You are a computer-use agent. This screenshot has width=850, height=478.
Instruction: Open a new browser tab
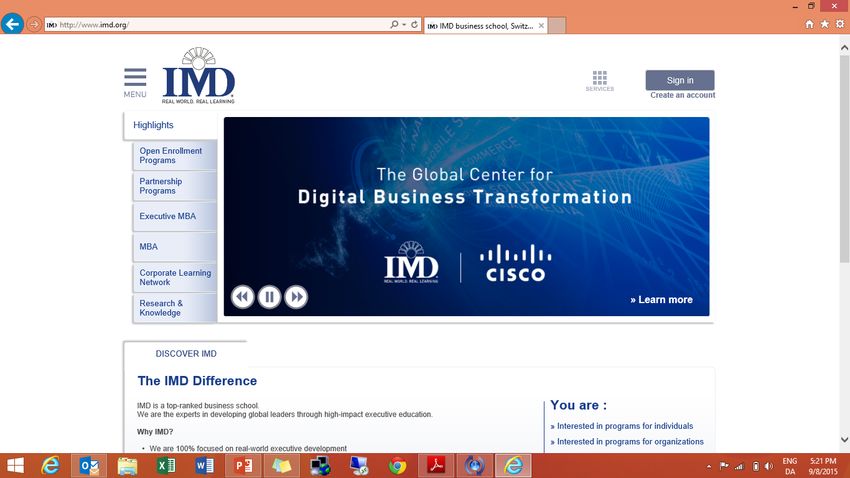click(557, 25)
